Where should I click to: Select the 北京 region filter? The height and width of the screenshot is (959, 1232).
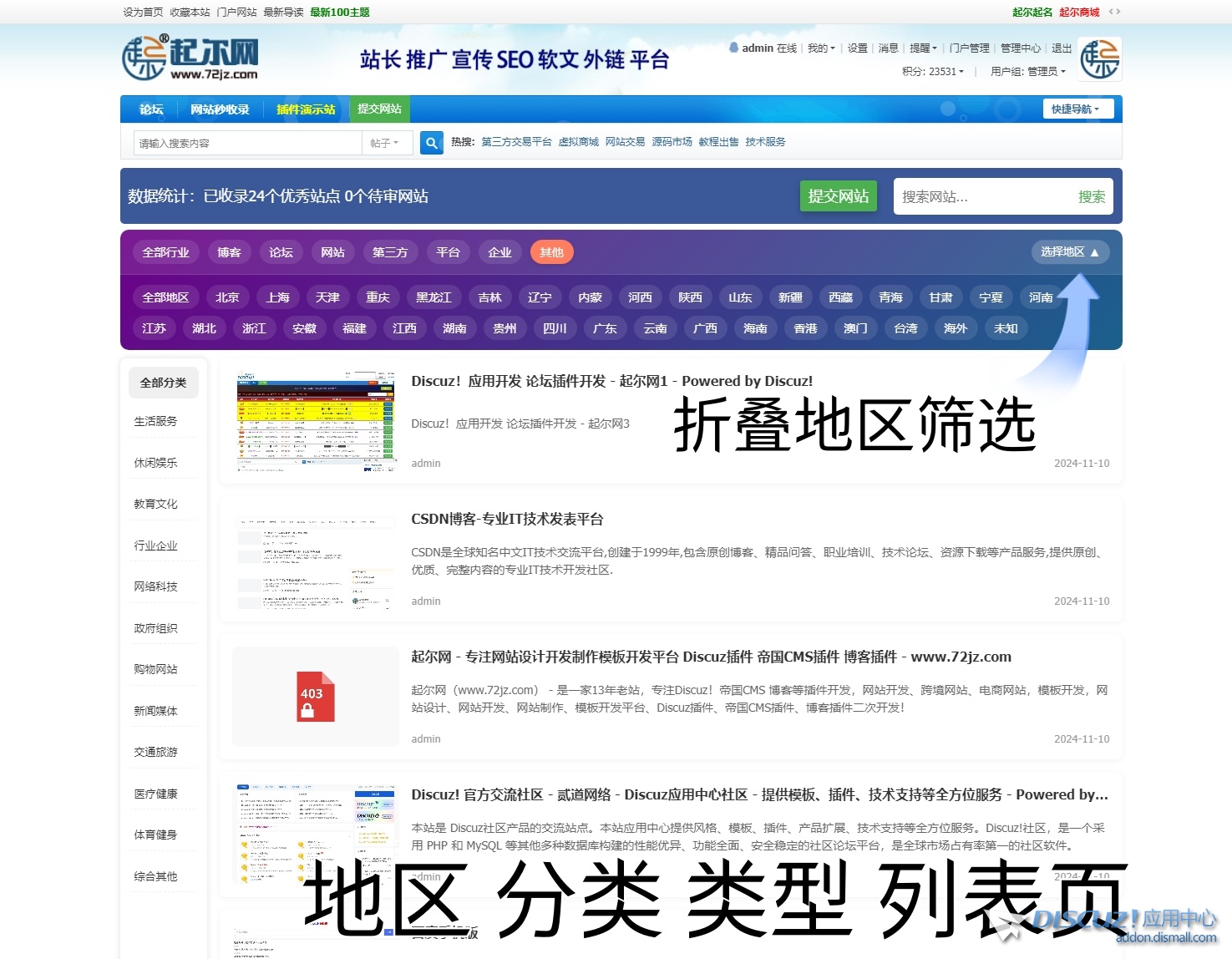click(227, 297)
